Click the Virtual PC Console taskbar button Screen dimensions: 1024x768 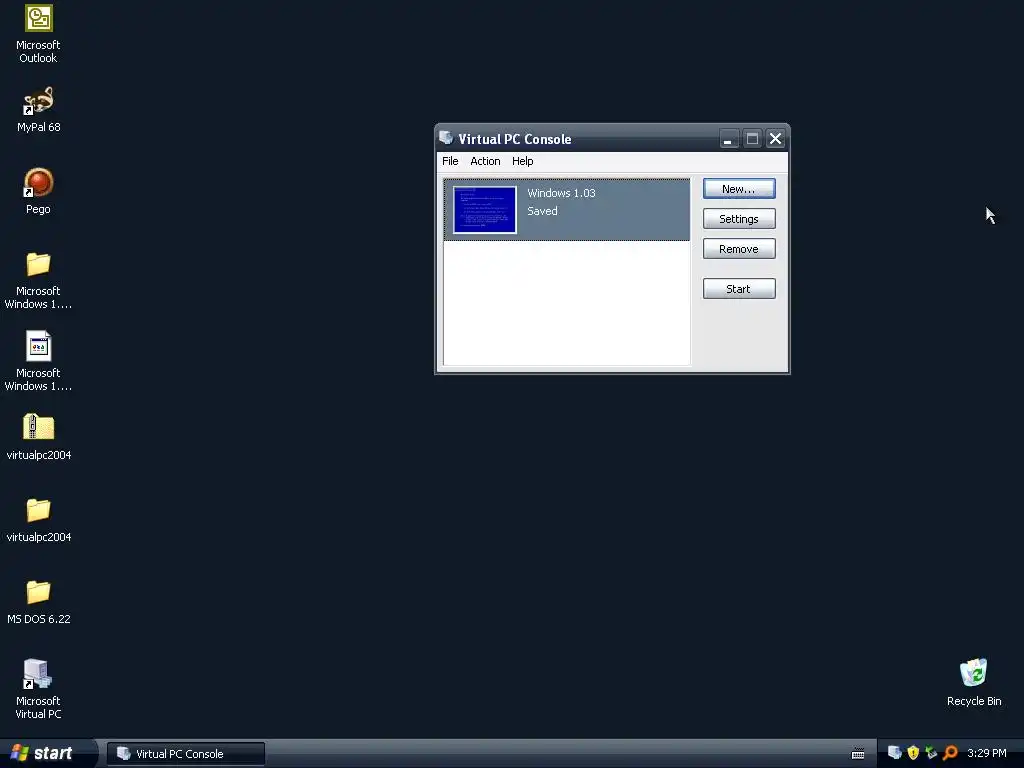coord(186,754)
